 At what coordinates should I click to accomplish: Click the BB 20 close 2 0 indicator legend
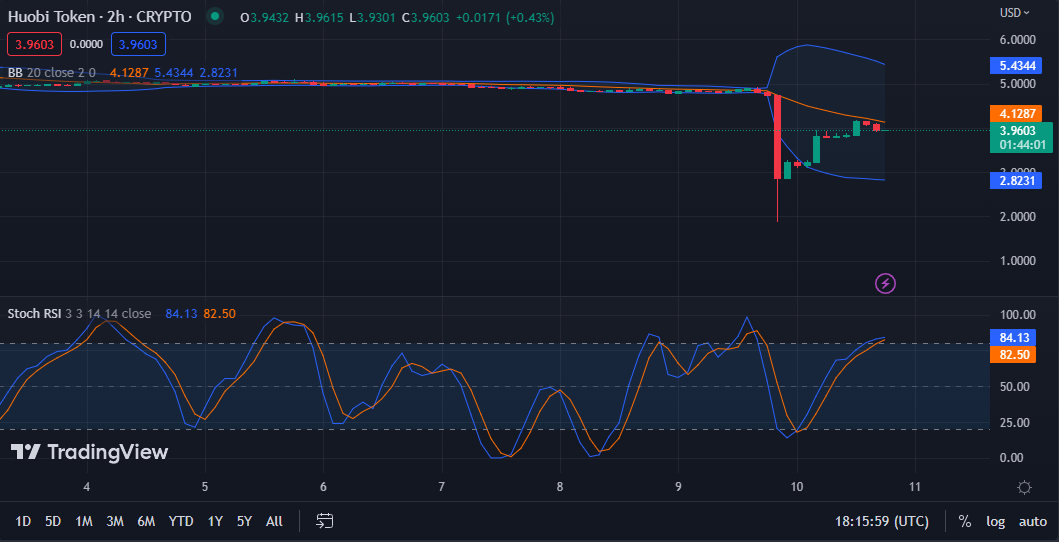click(x=52, y=72)
